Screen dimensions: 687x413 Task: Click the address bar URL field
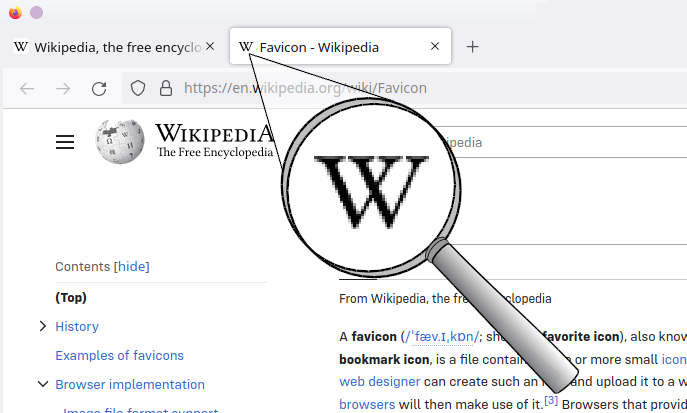(400, 88)
